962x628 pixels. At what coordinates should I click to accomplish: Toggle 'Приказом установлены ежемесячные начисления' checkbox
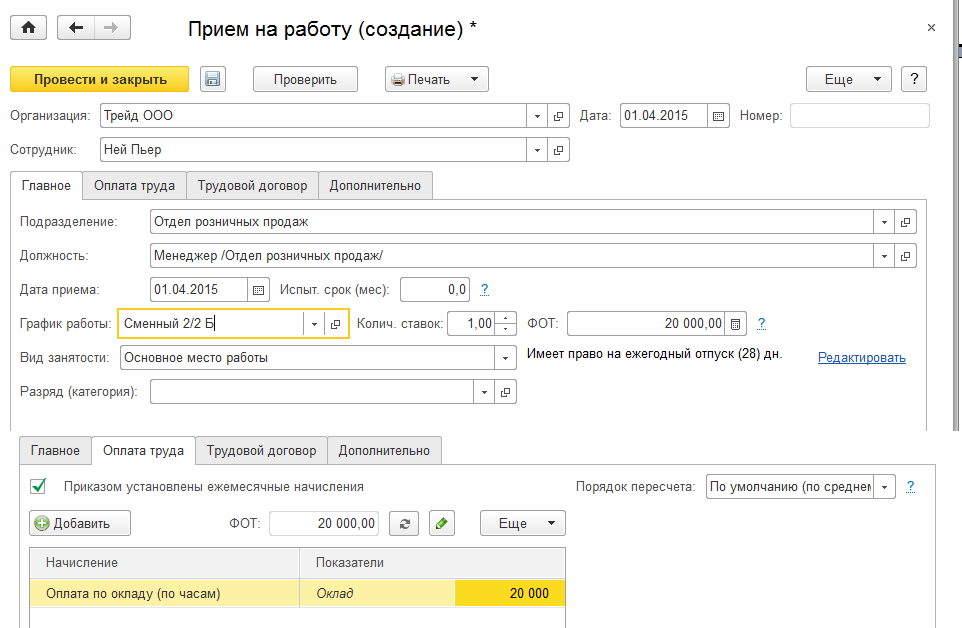click(x=39, y=487)
